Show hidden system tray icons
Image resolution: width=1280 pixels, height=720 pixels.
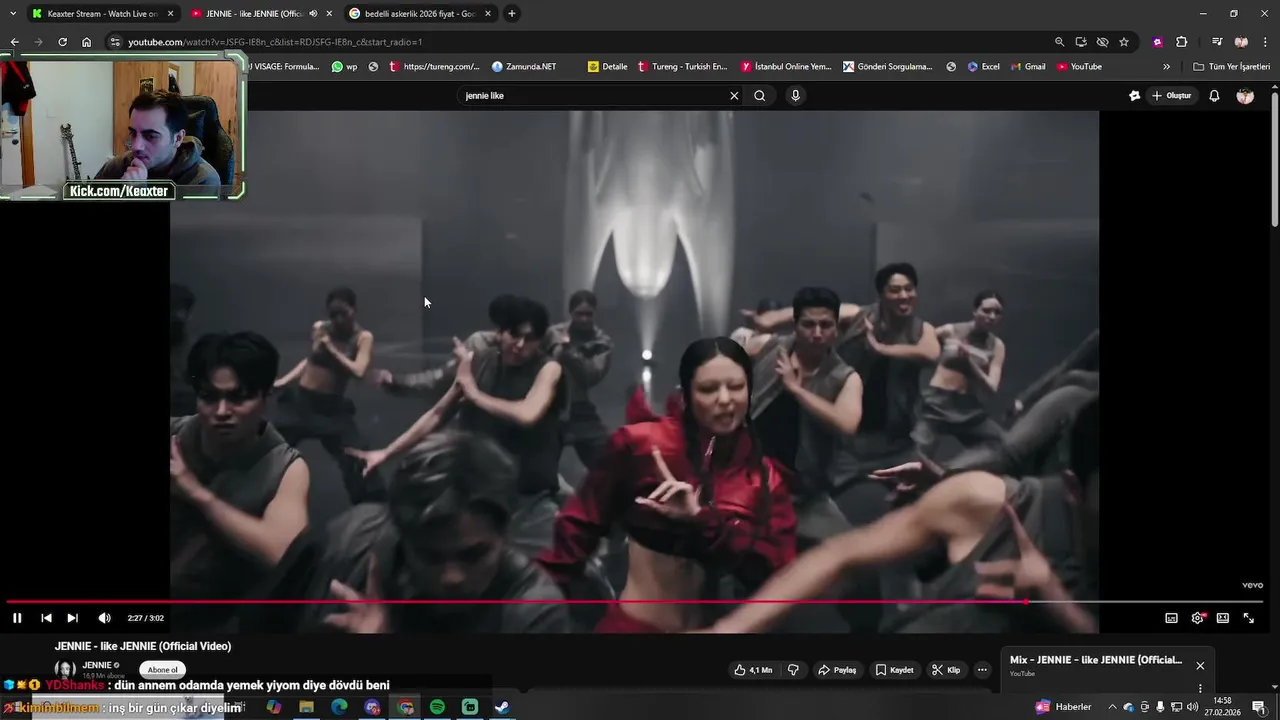(x=1112, y=707)
